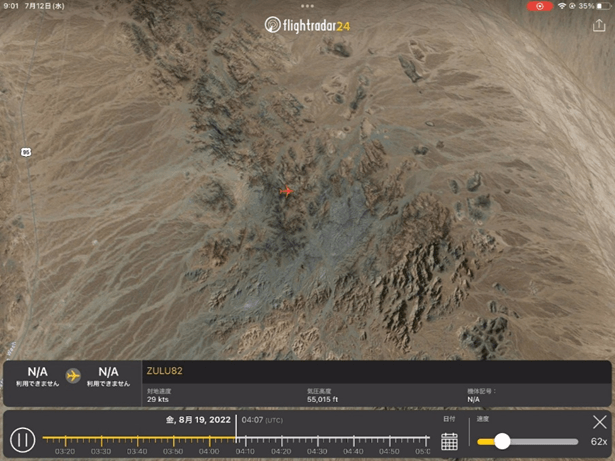Tap the 62x speed value
The width and height of the screenshot is (615, 461).
[599, 442]
